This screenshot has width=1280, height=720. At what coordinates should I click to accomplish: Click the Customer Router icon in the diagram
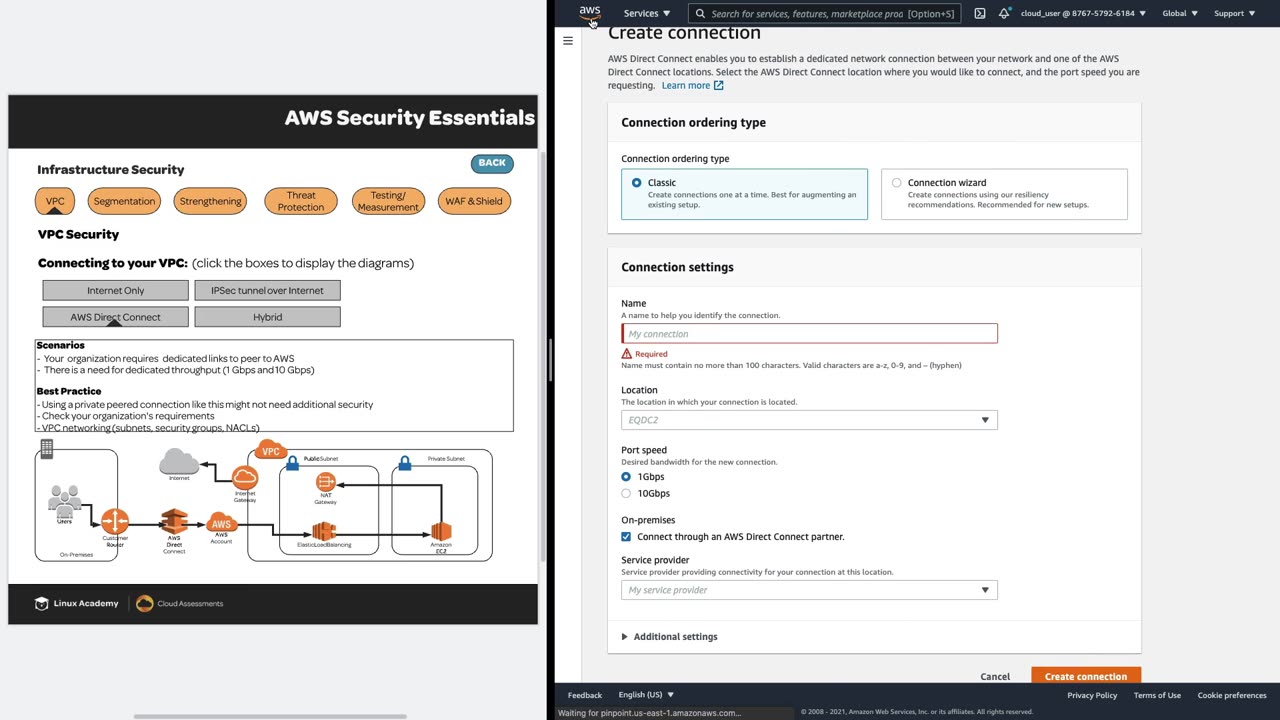115,522
